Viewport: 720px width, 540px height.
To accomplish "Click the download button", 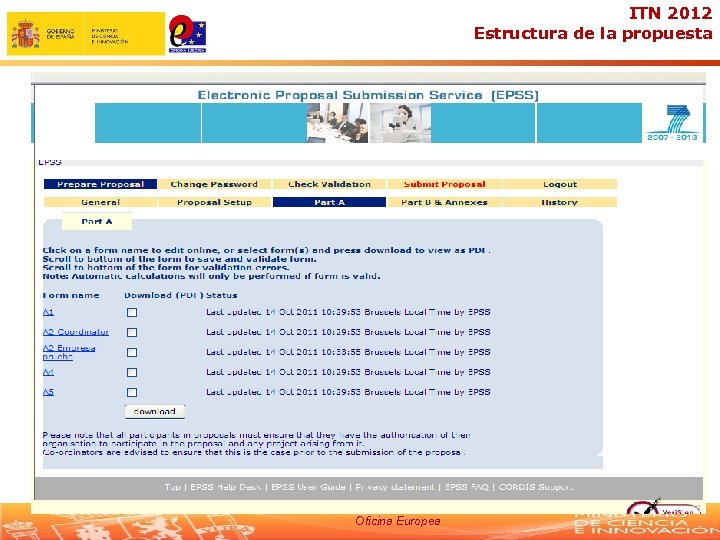I will tap(155, 411).
